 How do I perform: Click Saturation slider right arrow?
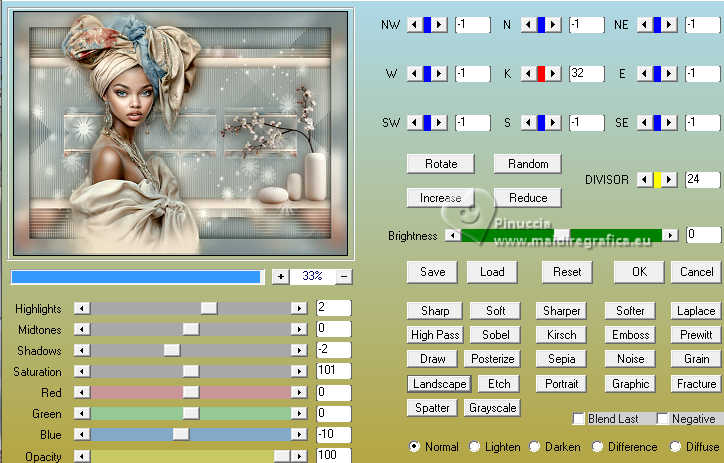(299, 371)
